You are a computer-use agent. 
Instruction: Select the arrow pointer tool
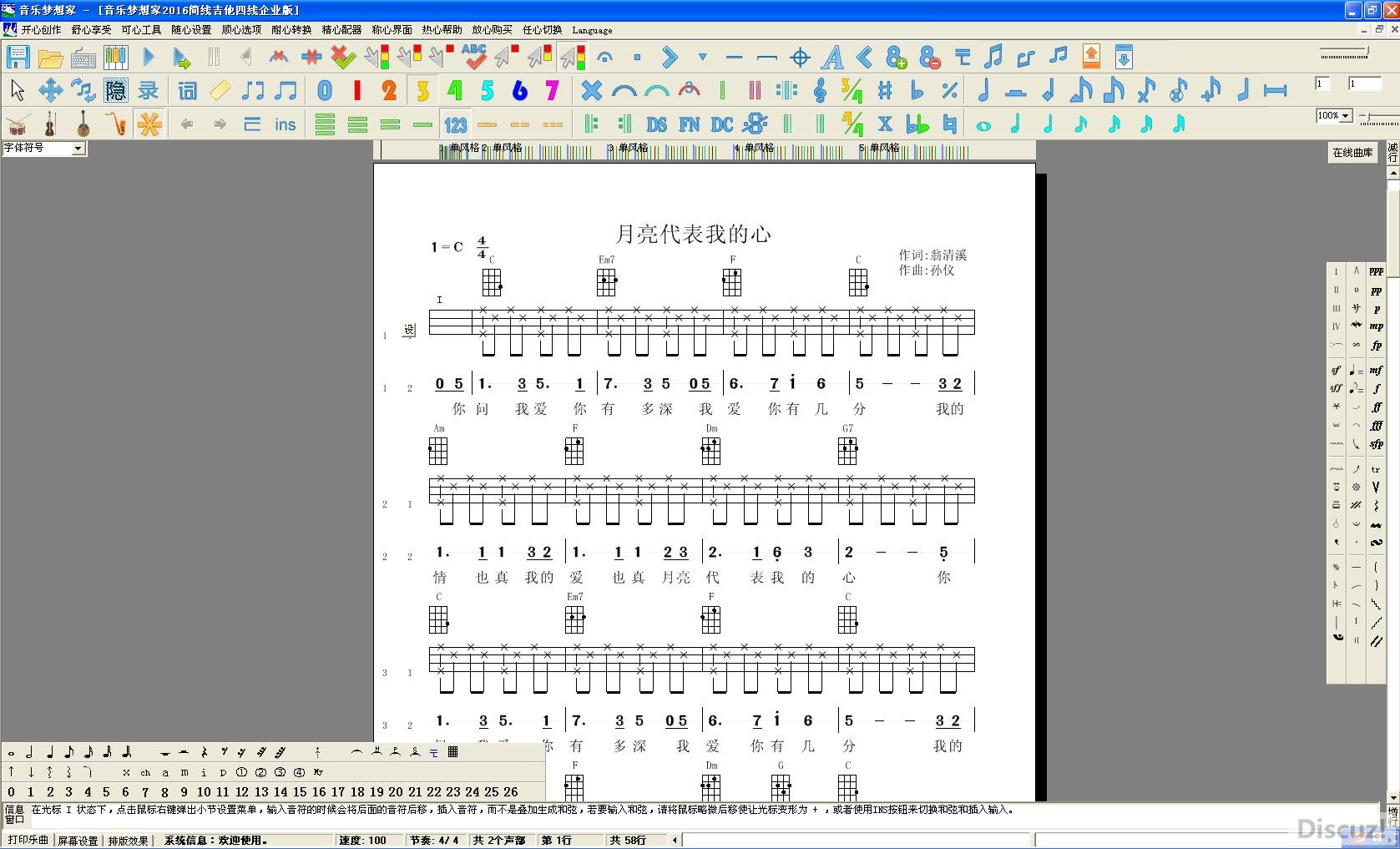tap(17, 90)
